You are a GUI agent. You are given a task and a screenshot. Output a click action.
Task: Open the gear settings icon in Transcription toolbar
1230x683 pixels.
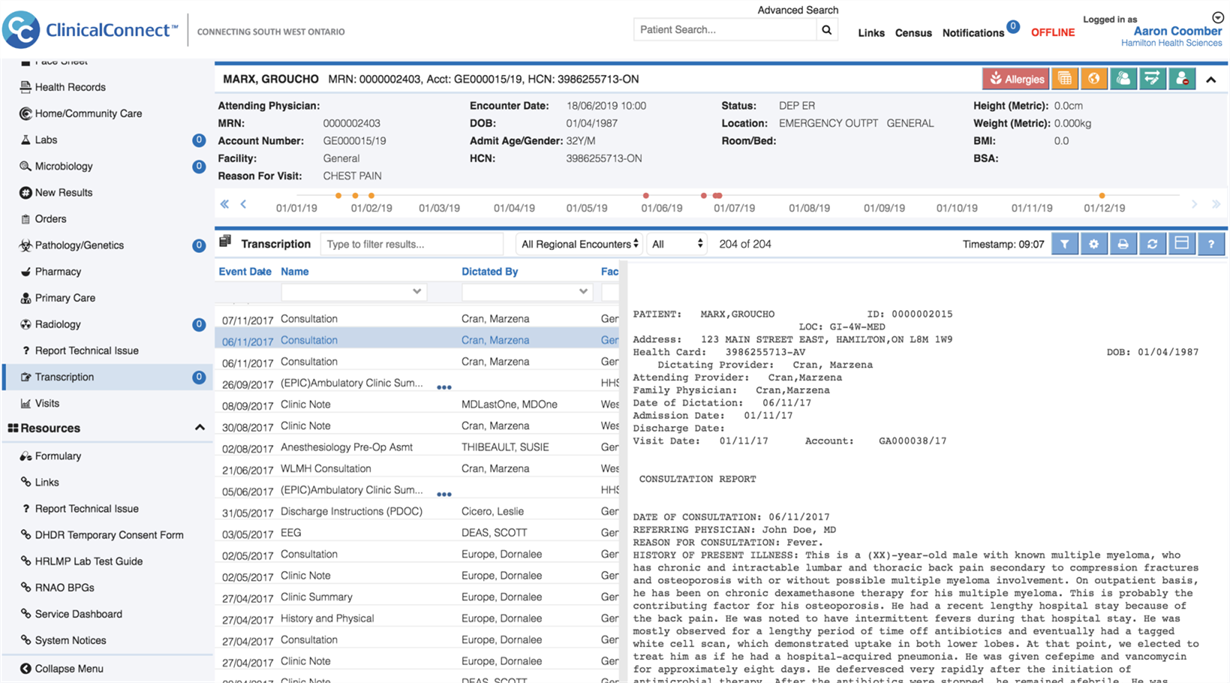pyautogui.click(x=1094, y=244)
